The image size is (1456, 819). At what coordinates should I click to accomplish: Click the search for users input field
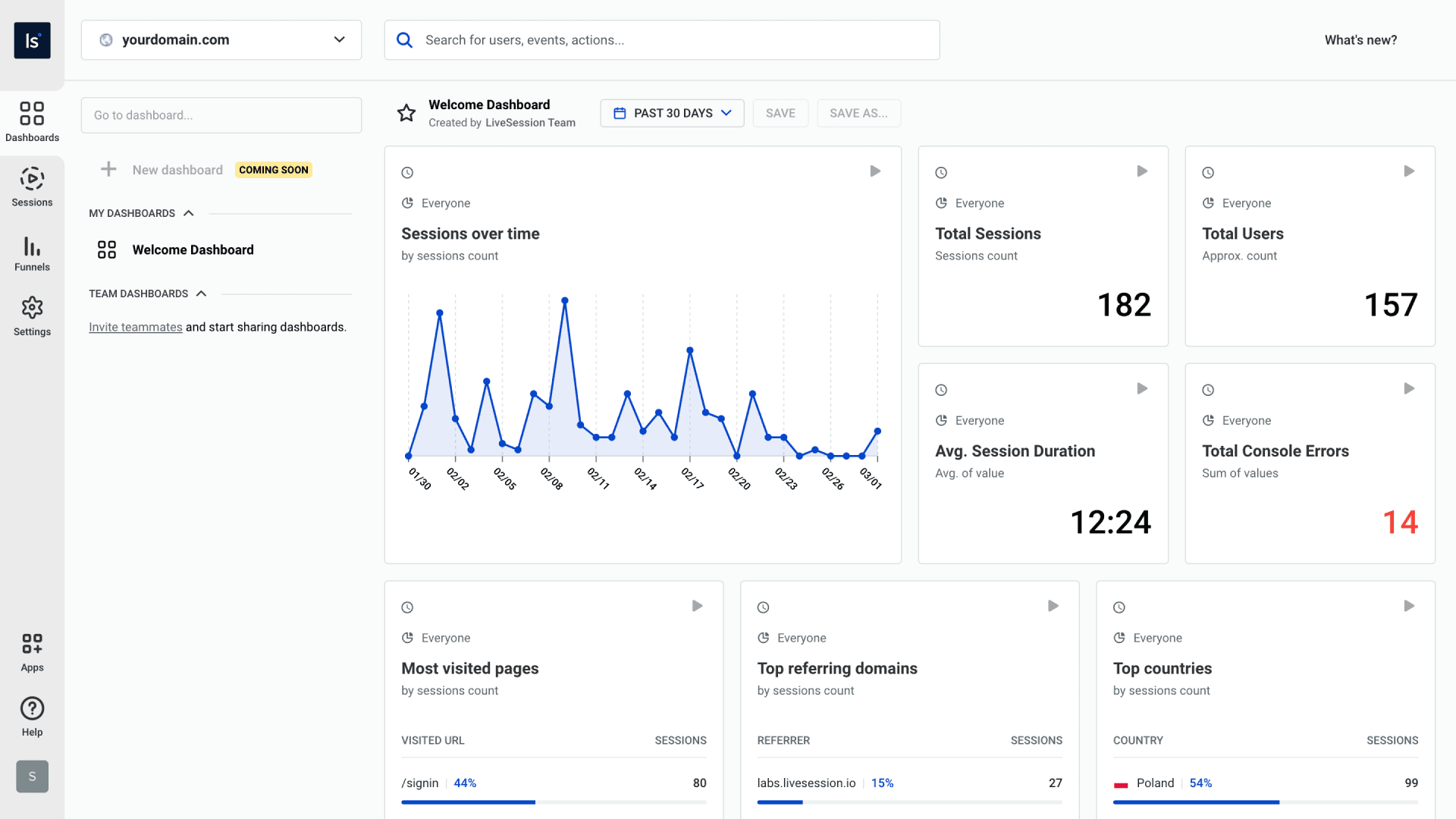[661, 39]
